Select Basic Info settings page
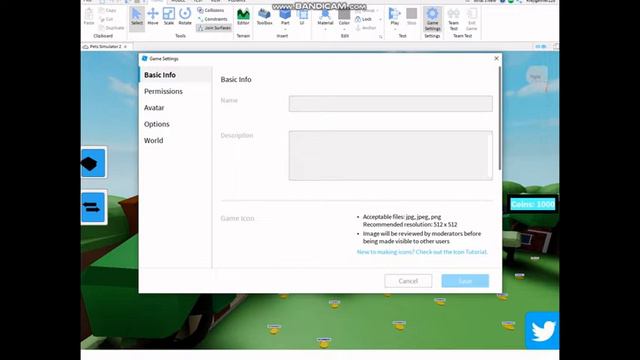This screenshot has width=640, height=360. point(176,75)
